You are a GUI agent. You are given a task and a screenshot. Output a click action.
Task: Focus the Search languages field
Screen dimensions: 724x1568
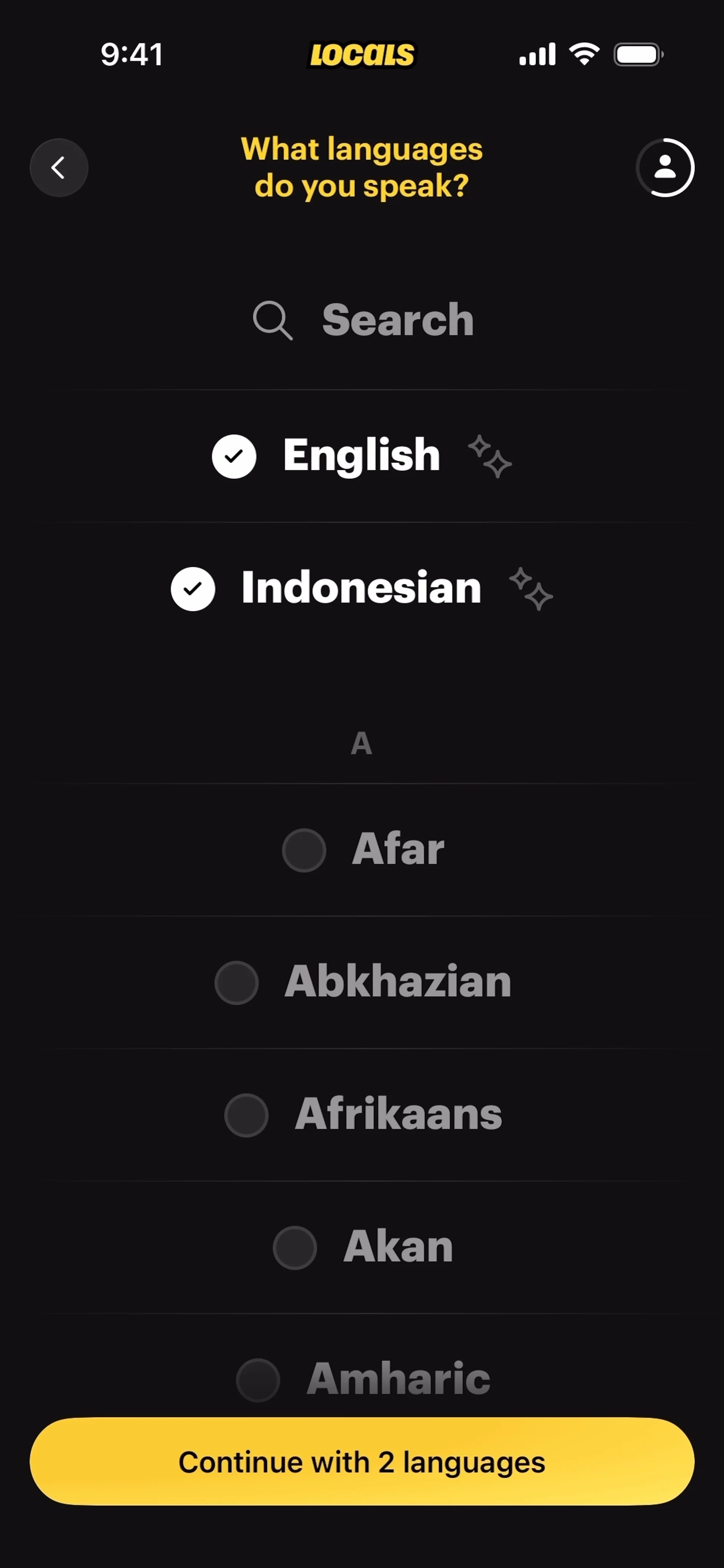(x=397, y=320)
